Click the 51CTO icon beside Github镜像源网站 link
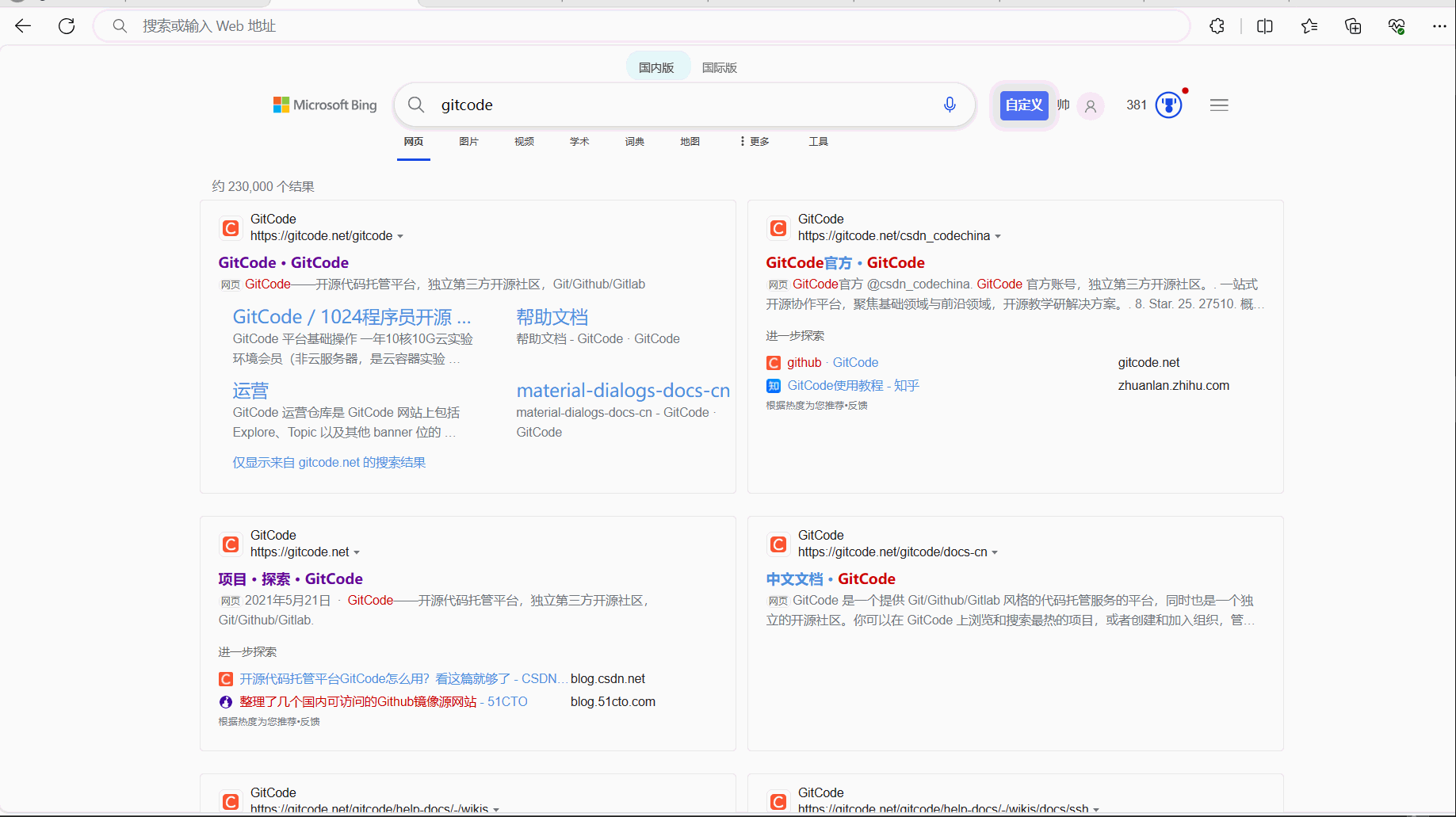This screenshot has width=1456, height=817. (x=226, y=702)
